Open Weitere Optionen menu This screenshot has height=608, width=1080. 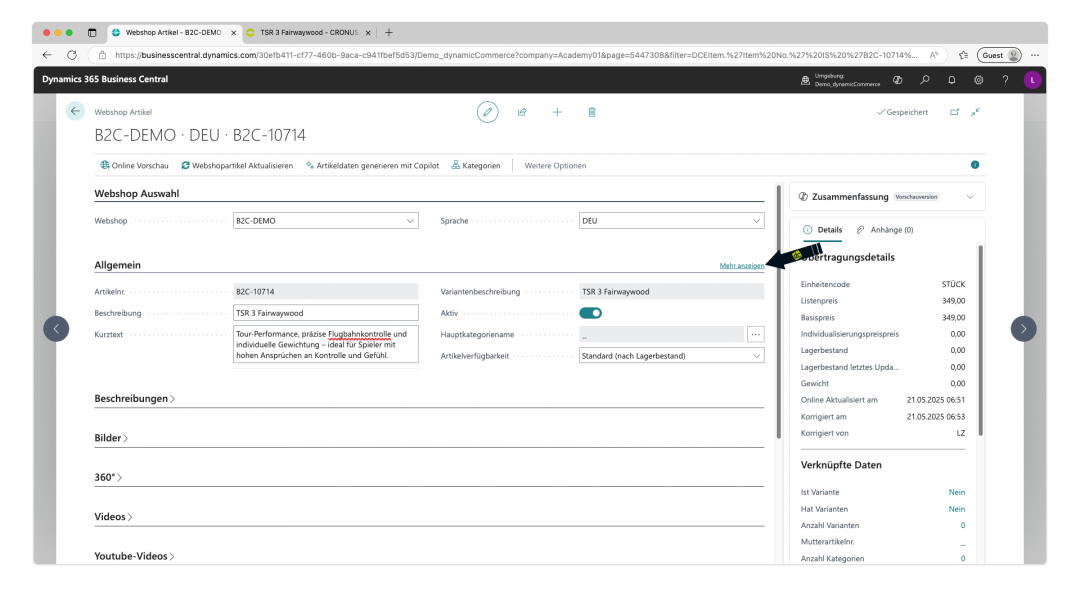pyautogui.click(x=555, y=165)
